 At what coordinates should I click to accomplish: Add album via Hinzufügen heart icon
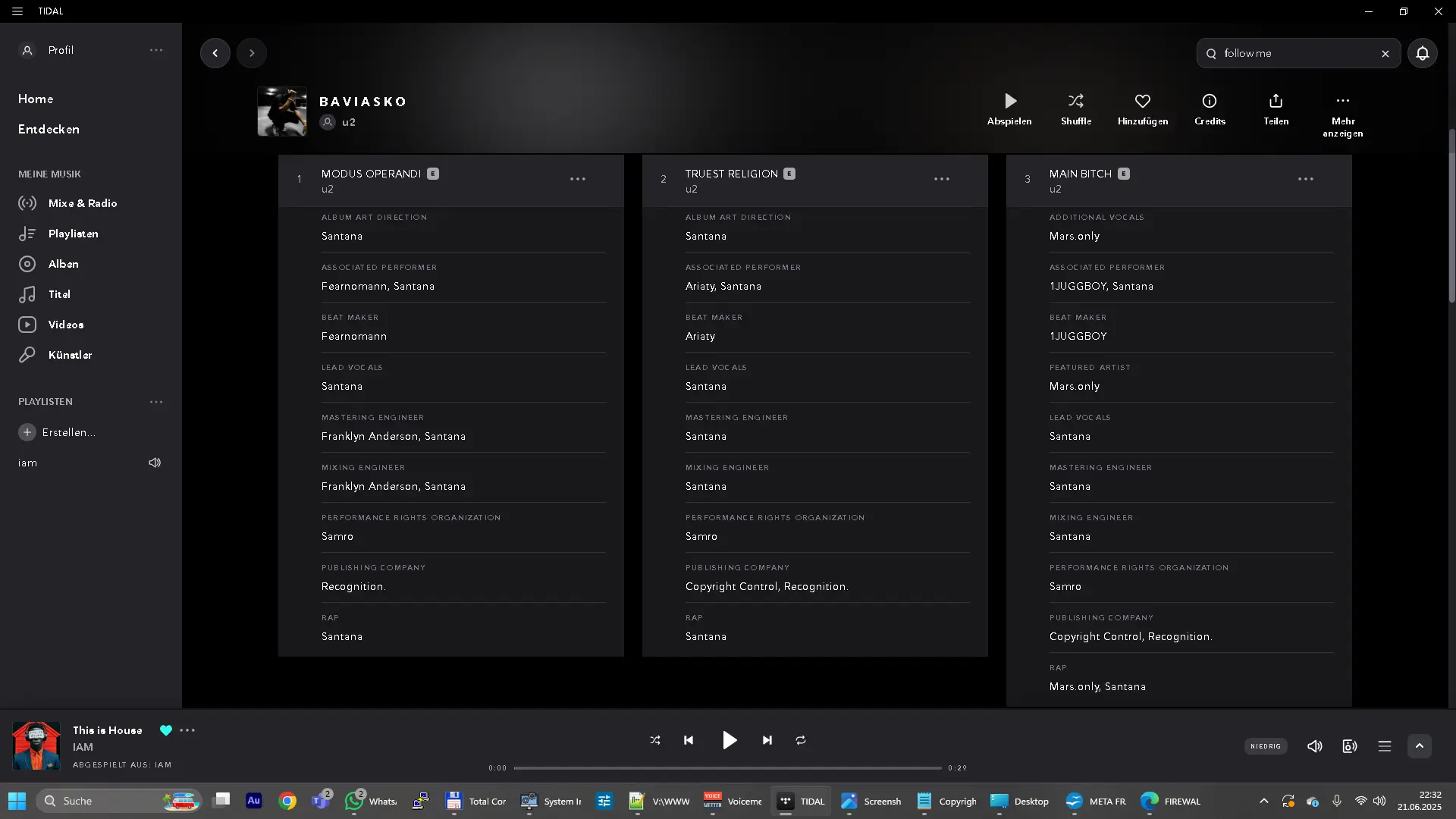[1142, 102]
